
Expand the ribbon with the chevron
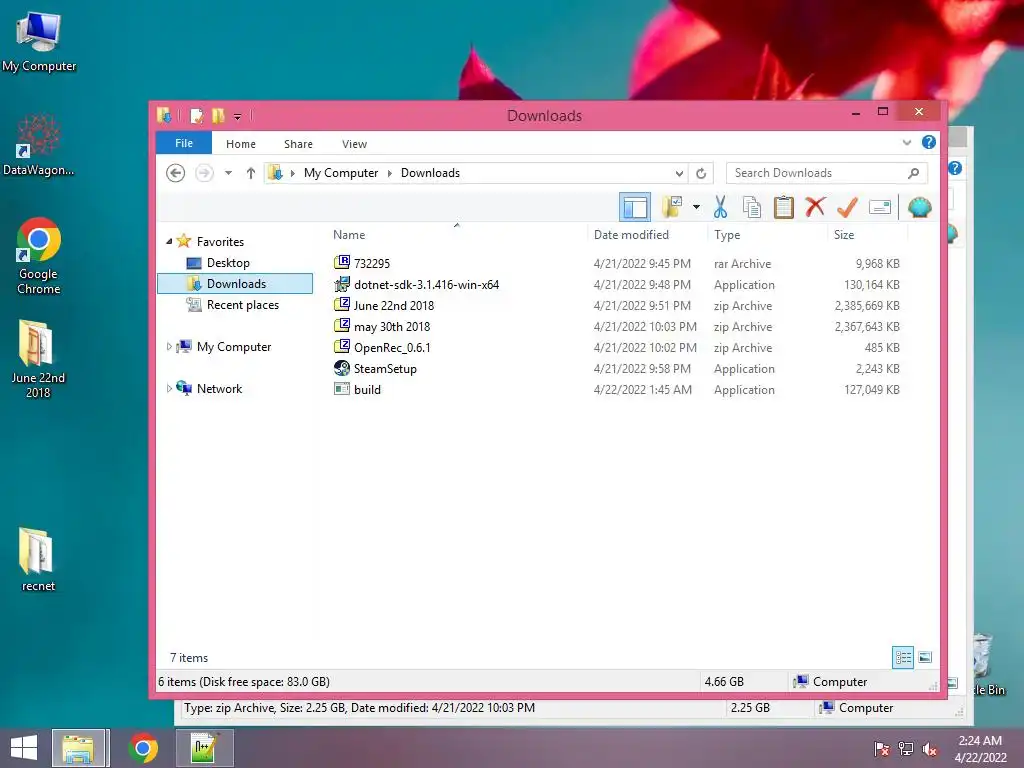(906, 142)
